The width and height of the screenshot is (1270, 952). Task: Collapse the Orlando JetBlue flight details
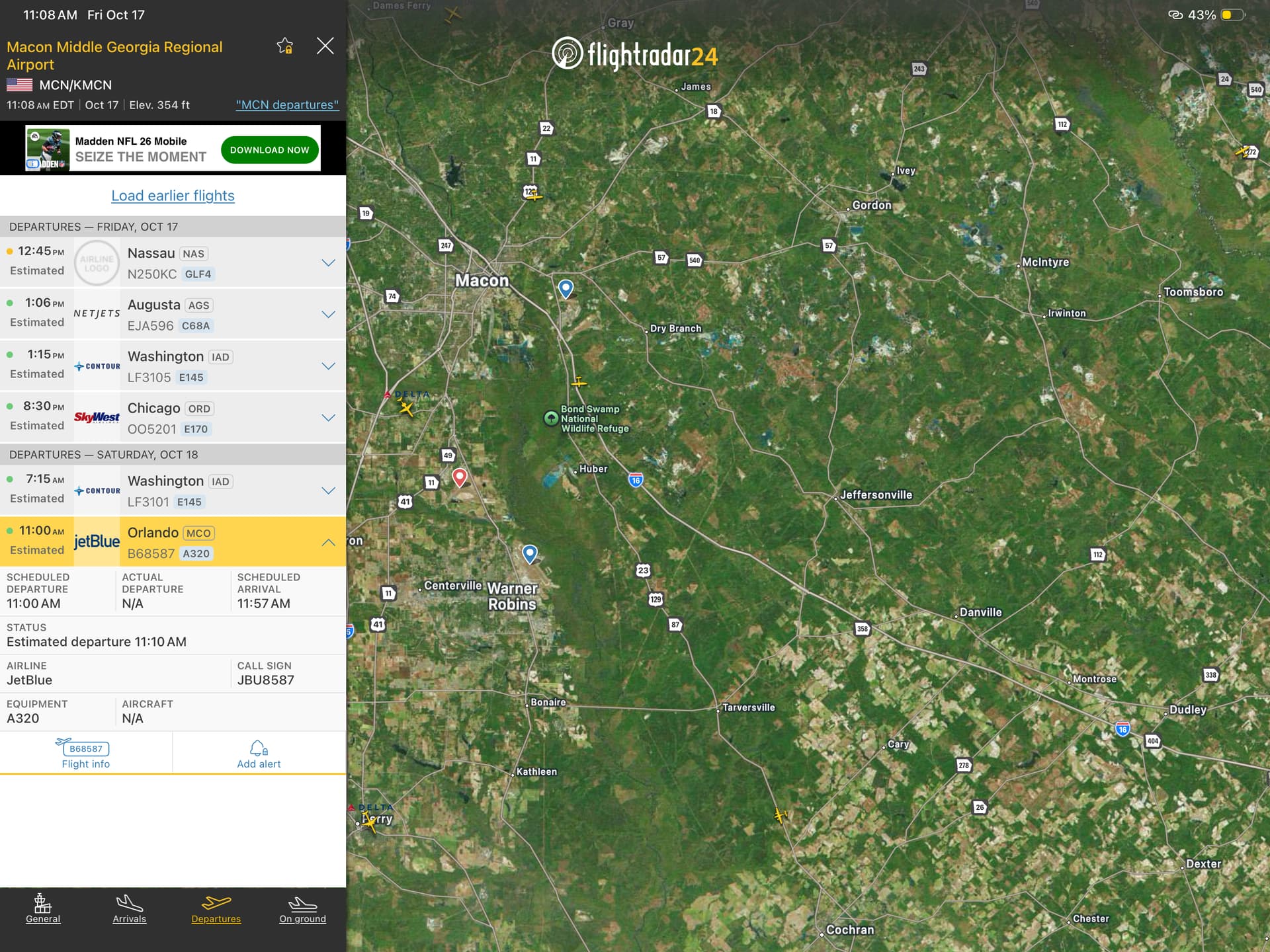[x=328, y=542]
